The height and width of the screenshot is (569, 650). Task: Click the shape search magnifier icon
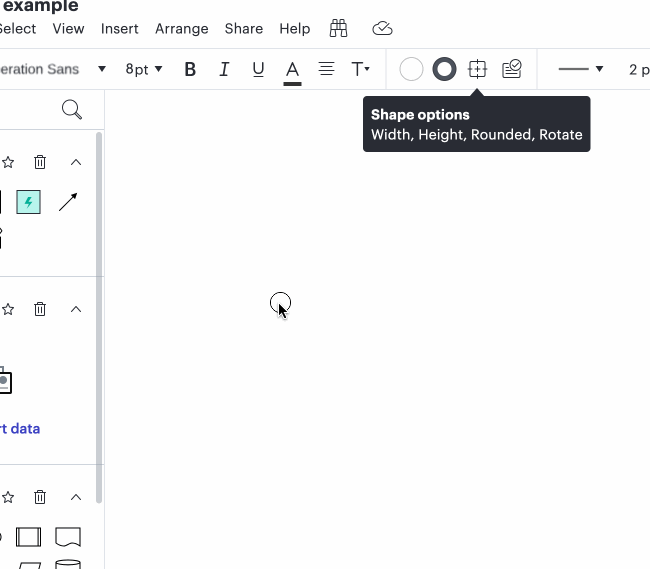[72, 110]
